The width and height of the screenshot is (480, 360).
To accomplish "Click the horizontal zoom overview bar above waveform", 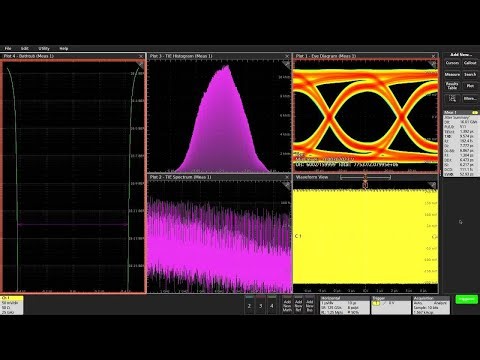I will [365, 178].
